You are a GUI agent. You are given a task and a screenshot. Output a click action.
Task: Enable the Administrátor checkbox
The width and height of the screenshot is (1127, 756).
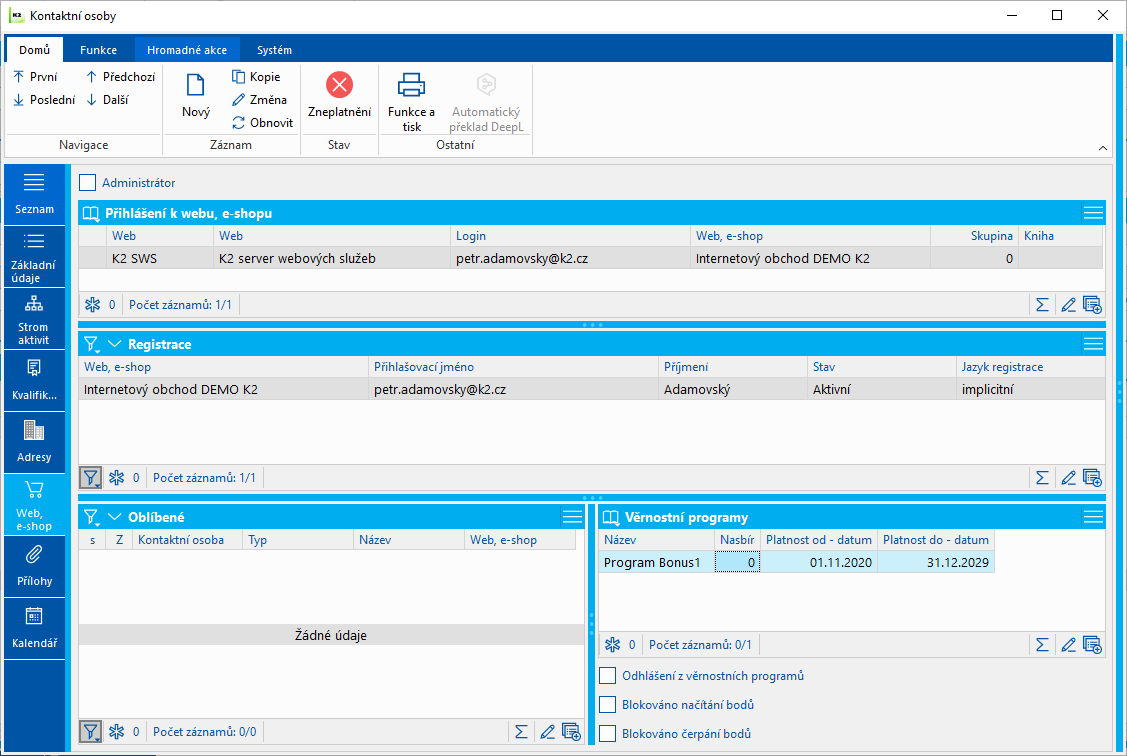(88, 183)
